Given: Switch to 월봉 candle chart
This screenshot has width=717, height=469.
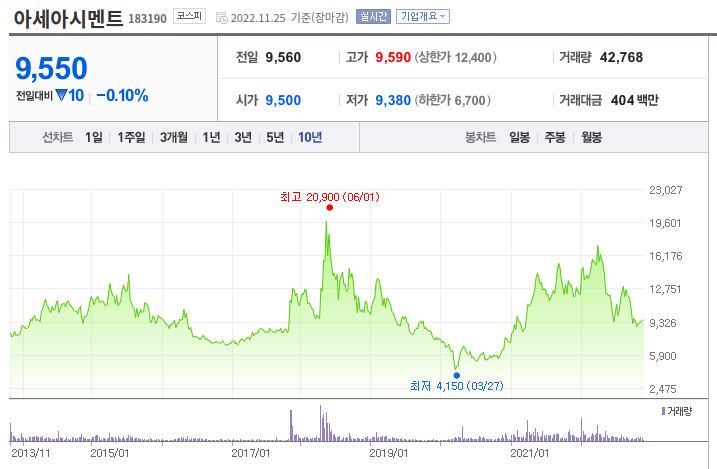Looking at the screenshot, I should [x=592, y=137].
